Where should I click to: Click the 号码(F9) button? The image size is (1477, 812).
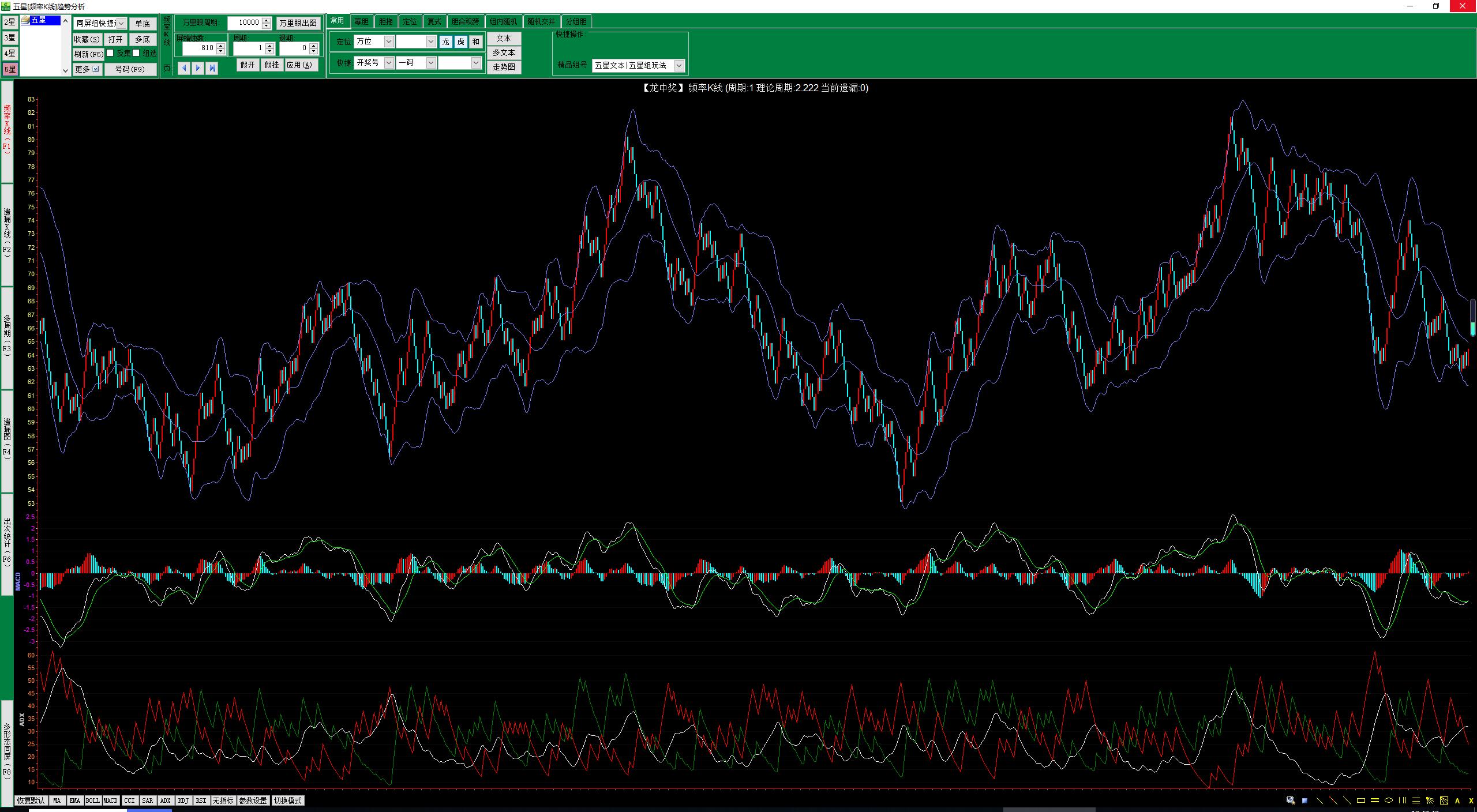coord(130,69)
